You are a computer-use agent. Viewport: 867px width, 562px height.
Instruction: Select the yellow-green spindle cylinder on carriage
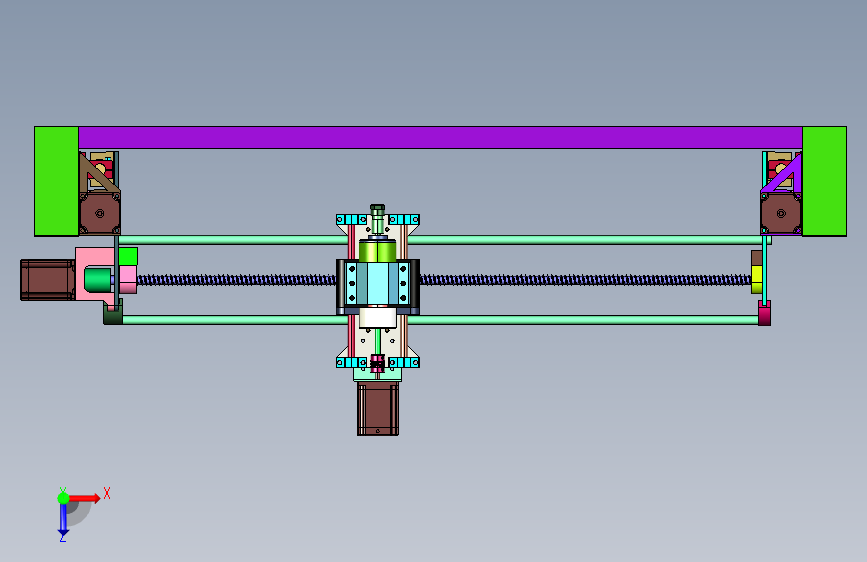(378, 250)
